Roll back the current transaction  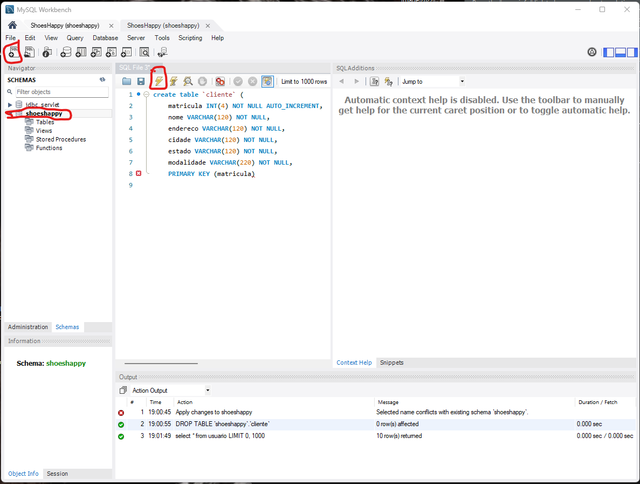coord(253,82)
